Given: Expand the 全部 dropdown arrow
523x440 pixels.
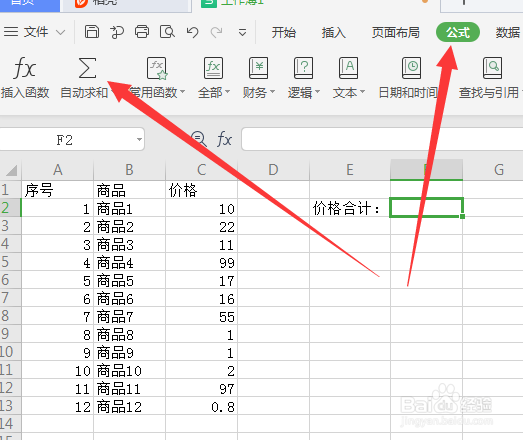Looking at the screenshot, I should coord(227,91).
